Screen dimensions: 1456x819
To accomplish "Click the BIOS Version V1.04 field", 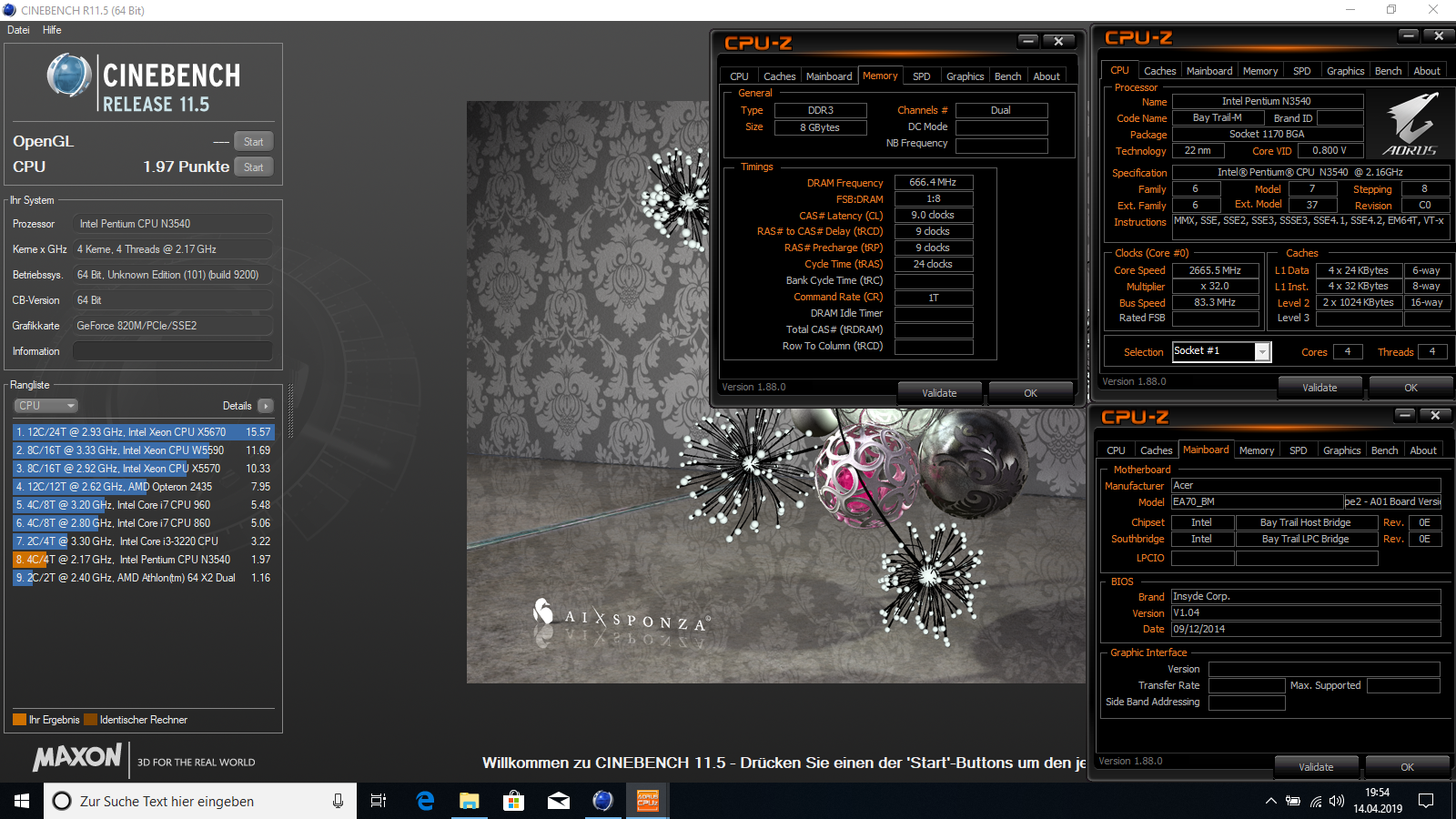I will [1306, 613].
